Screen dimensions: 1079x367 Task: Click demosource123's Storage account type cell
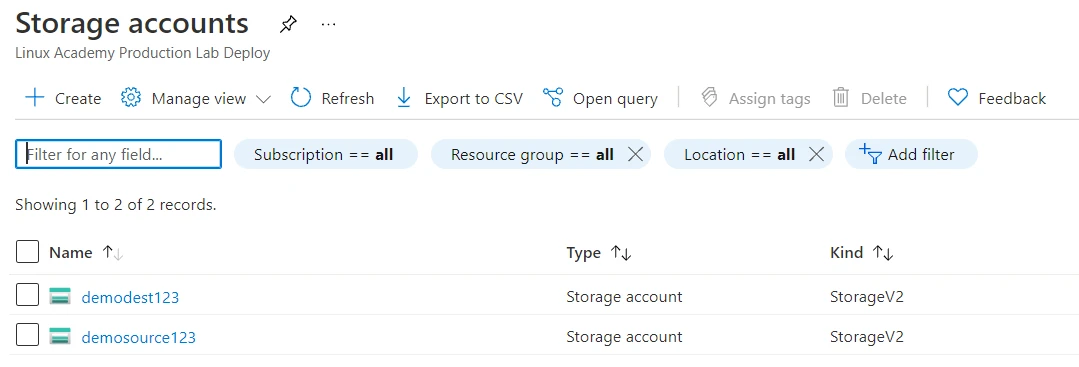[x=624, y=337]
